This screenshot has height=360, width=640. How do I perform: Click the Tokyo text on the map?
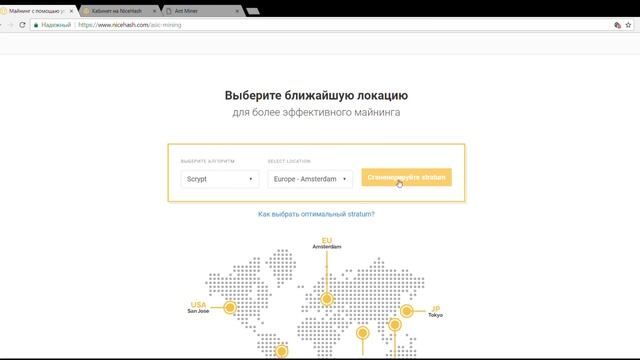click(436, 315)
